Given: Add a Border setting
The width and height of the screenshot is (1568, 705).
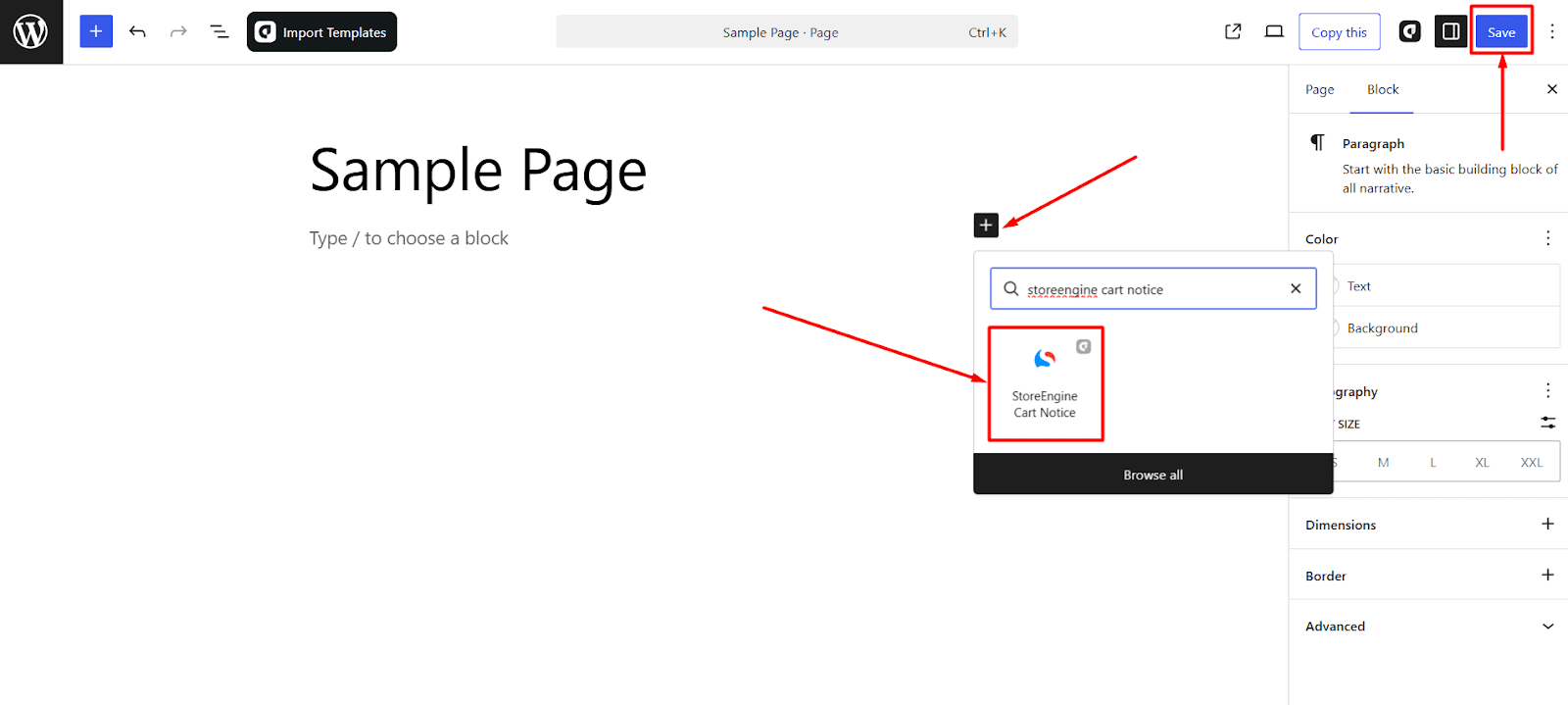Looking at the screenshot, I should [1547, 575].
